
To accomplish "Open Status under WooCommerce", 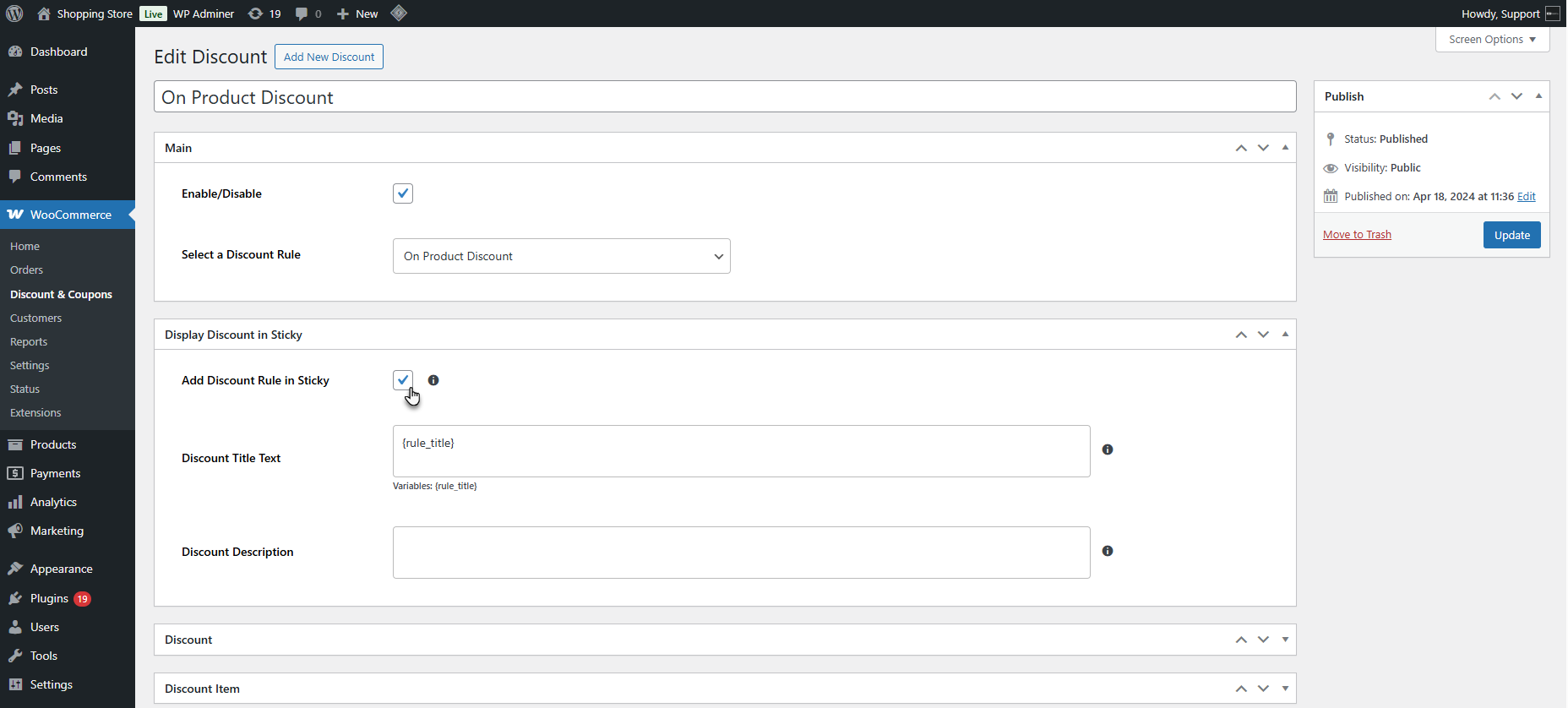I will [24, 389].
